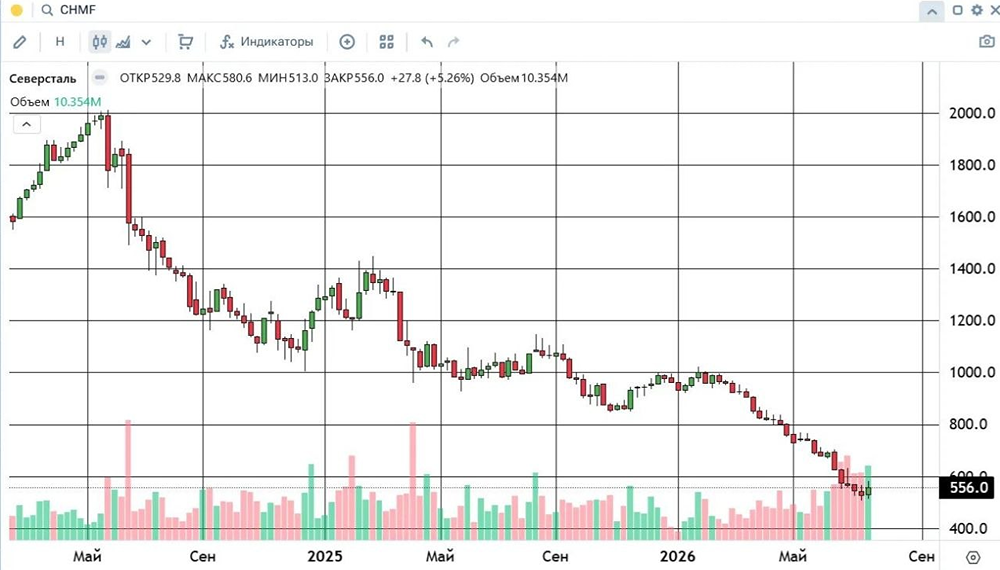Toggle the Северсталь legend minus button

pyautogui.click(x=99, y=78)
